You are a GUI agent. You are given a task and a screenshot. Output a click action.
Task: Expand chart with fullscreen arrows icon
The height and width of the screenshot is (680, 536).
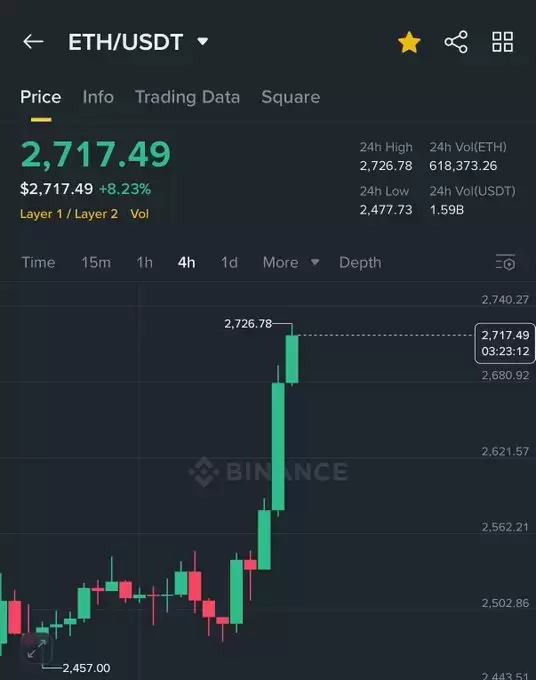(x=36, y=648)
